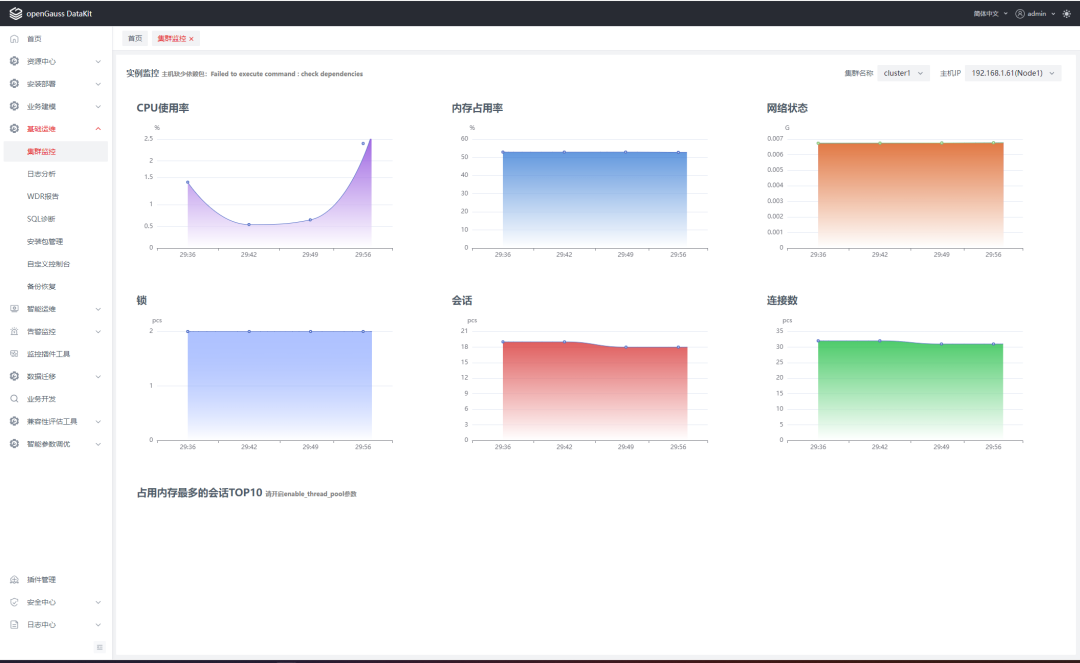The image size is (1080, 663).
Task: Expand the 资源中心 menu chevron
Action: [x=98, y=61]
